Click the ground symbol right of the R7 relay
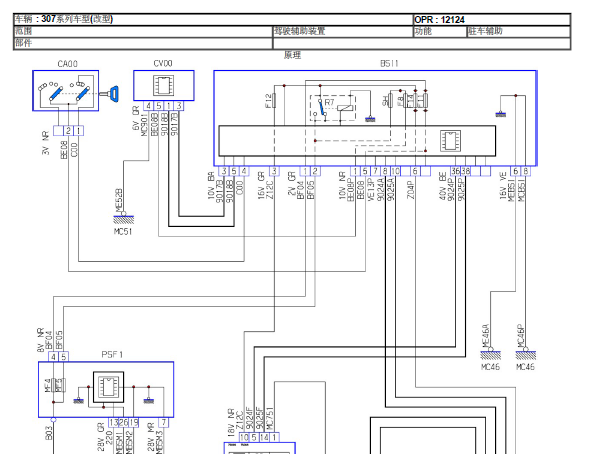592x454 pixels. tap(370, 119)
